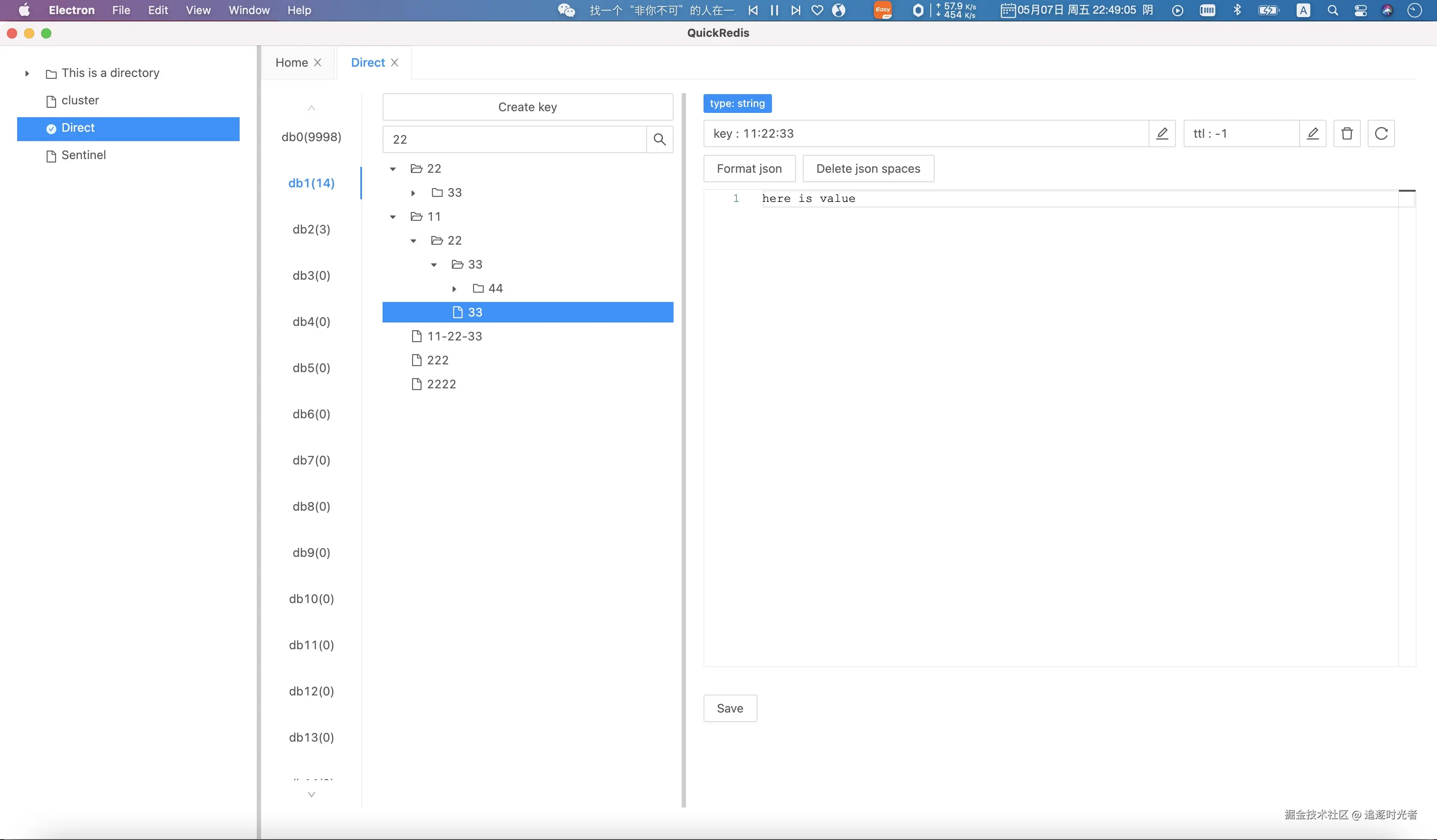
Task: Open the View menu in menu bar
Action: 198,10
